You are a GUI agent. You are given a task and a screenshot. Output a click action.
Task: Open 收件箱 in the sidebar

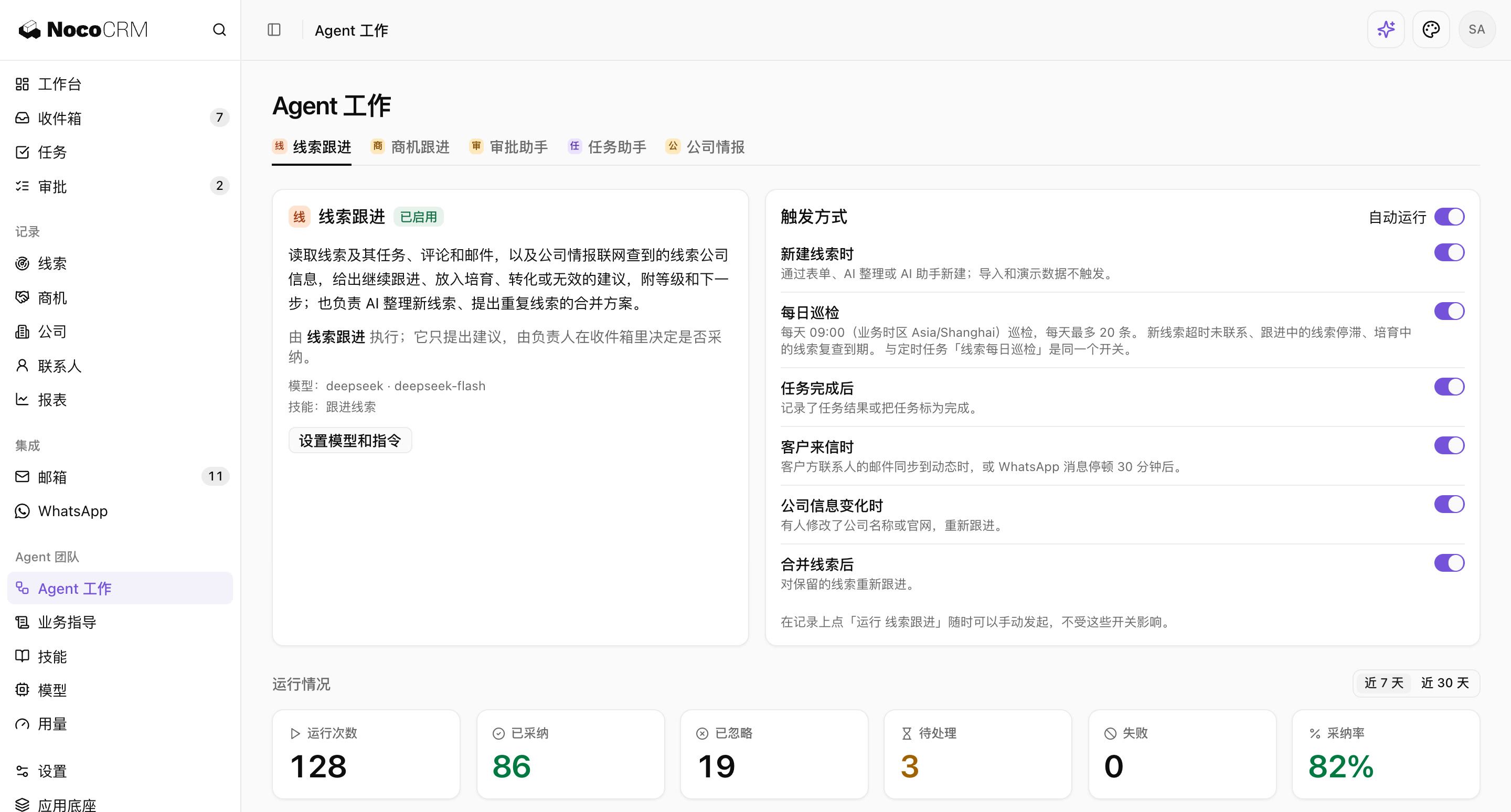click(120, 118)
